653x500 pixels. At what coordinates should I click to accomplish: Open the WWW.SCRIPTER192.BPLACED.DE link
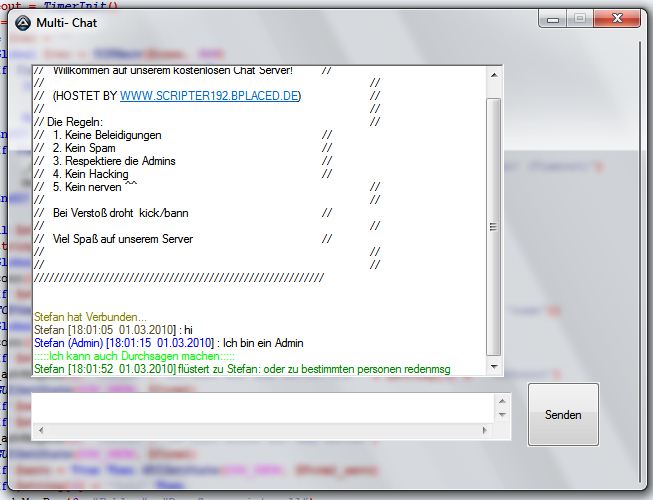[x=210, y=96]
